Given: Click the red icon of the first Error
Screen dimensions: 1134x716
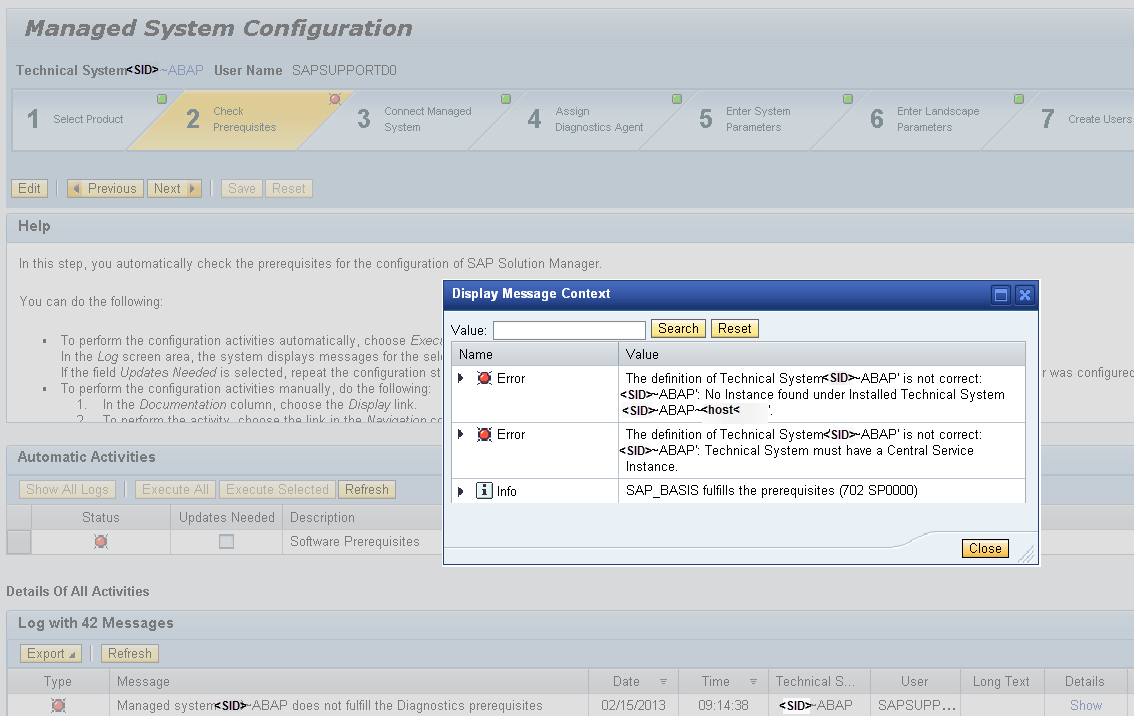Looking at the screenshot, I should pos(485,378).
